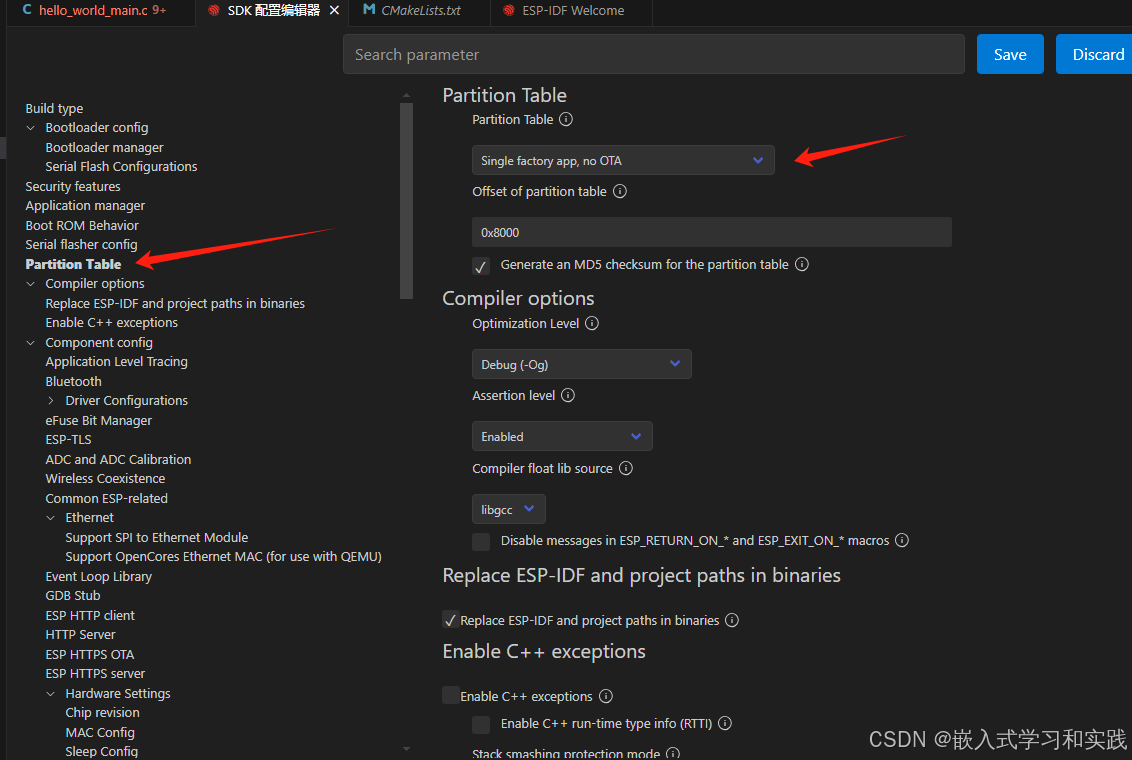This screenshot has height=760, width=1132.
Task: Click the 0x8000 partition offset field
Action: [712, 232]
